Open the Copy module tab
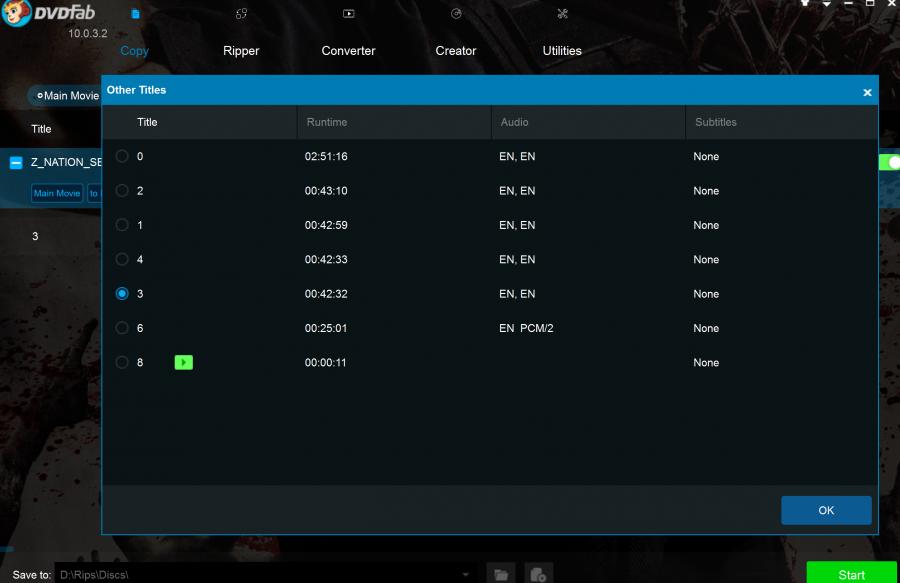900x583 pixels. coord(134,50)
